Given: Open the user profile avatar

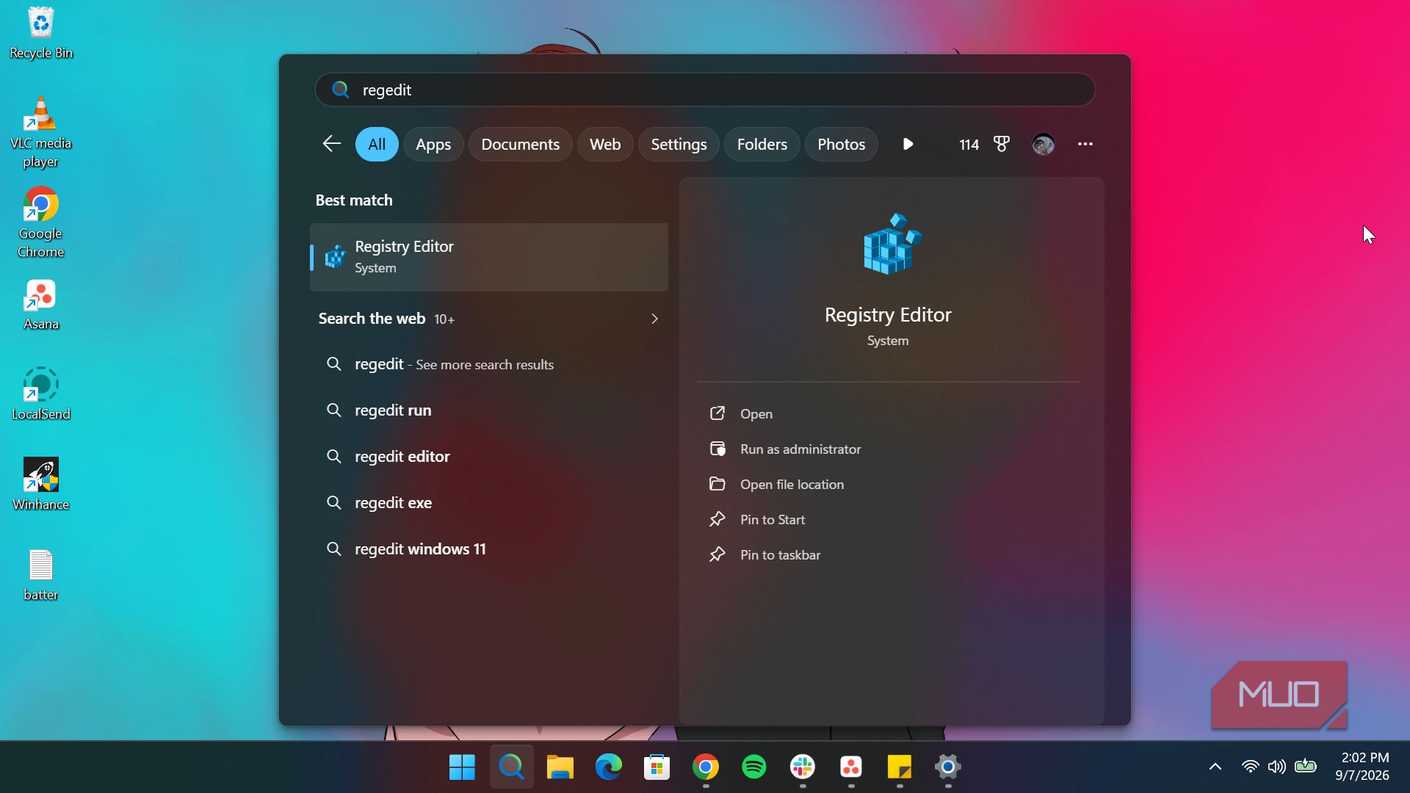Looking at the screenshot, I should click(x=1043, y=144).
